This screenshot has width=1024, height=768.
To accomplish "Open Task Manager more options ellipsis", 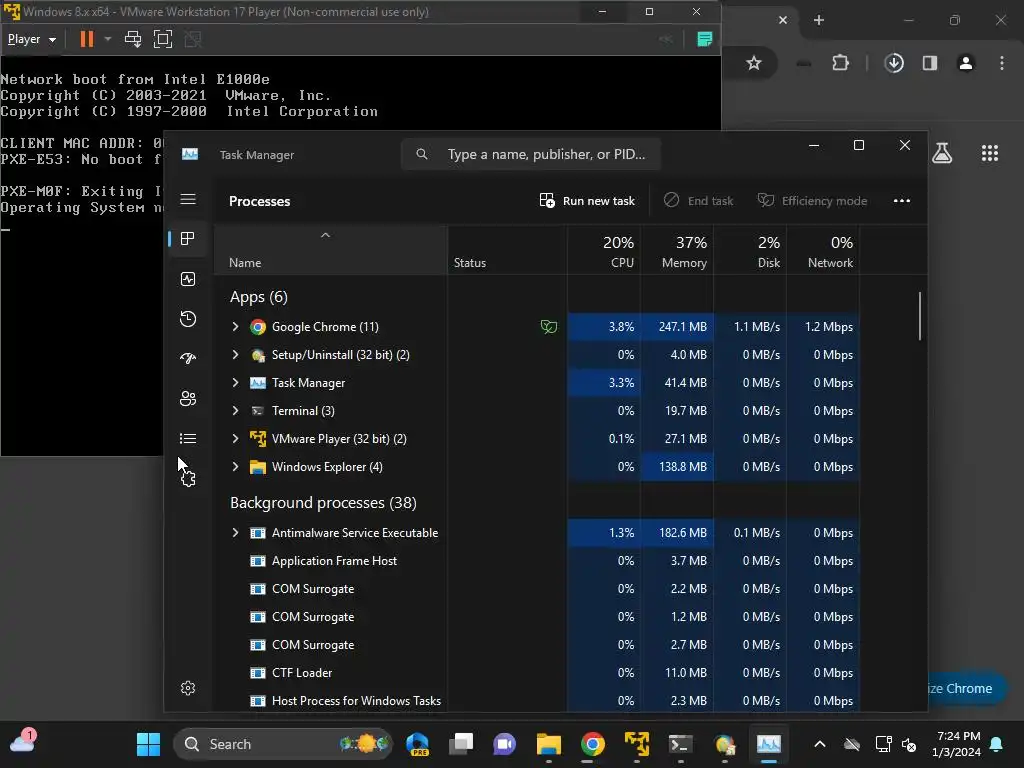I will click(x=902, y=200).
